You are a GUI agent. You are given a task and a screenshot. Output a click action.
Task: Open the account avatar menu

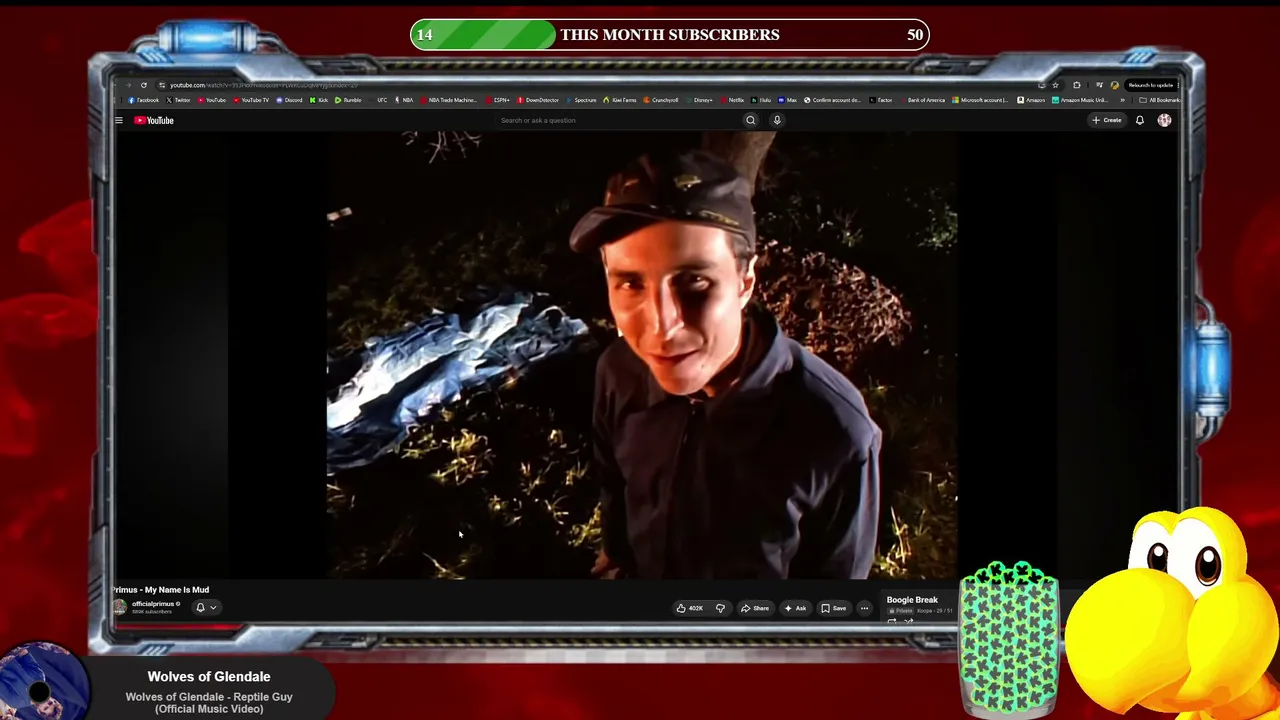[x=1164, y=120]
